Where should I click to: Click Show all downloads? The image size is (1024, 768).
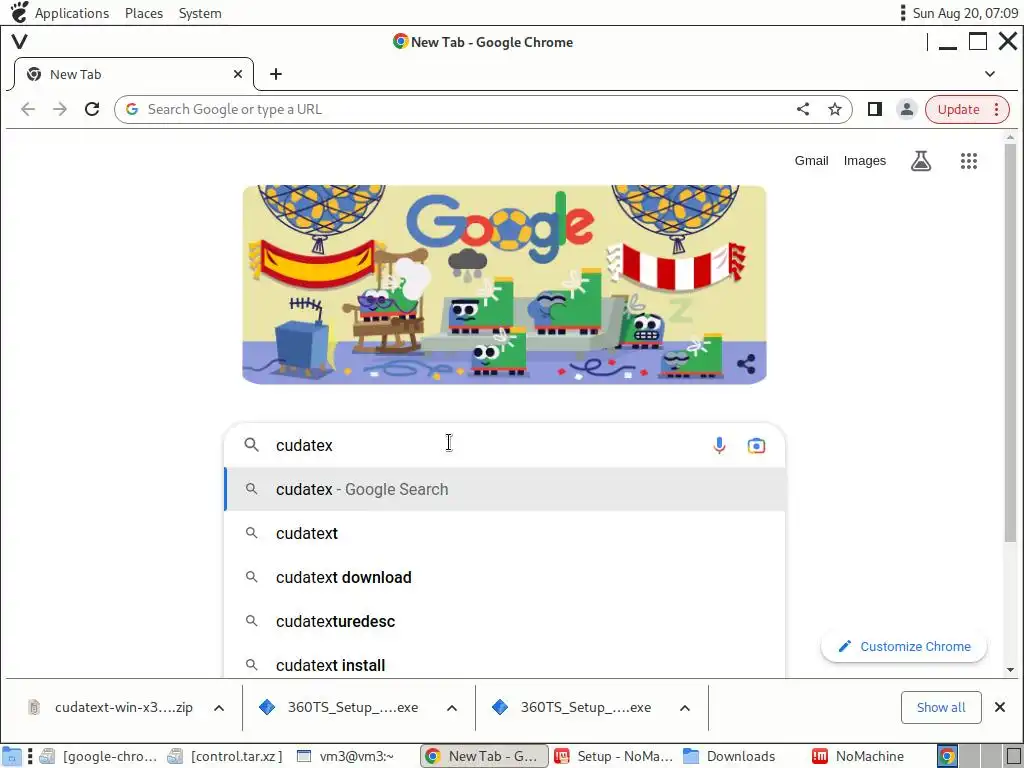coord(941,707)
